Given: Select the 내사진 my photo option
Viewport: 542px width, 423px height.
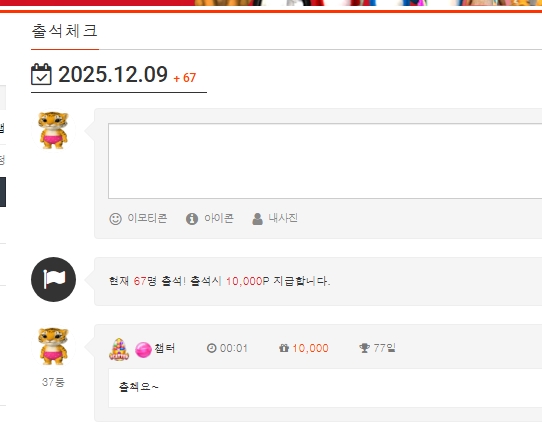Looking at the screenshot, I should pyautogui.click(x=275, y=218).
